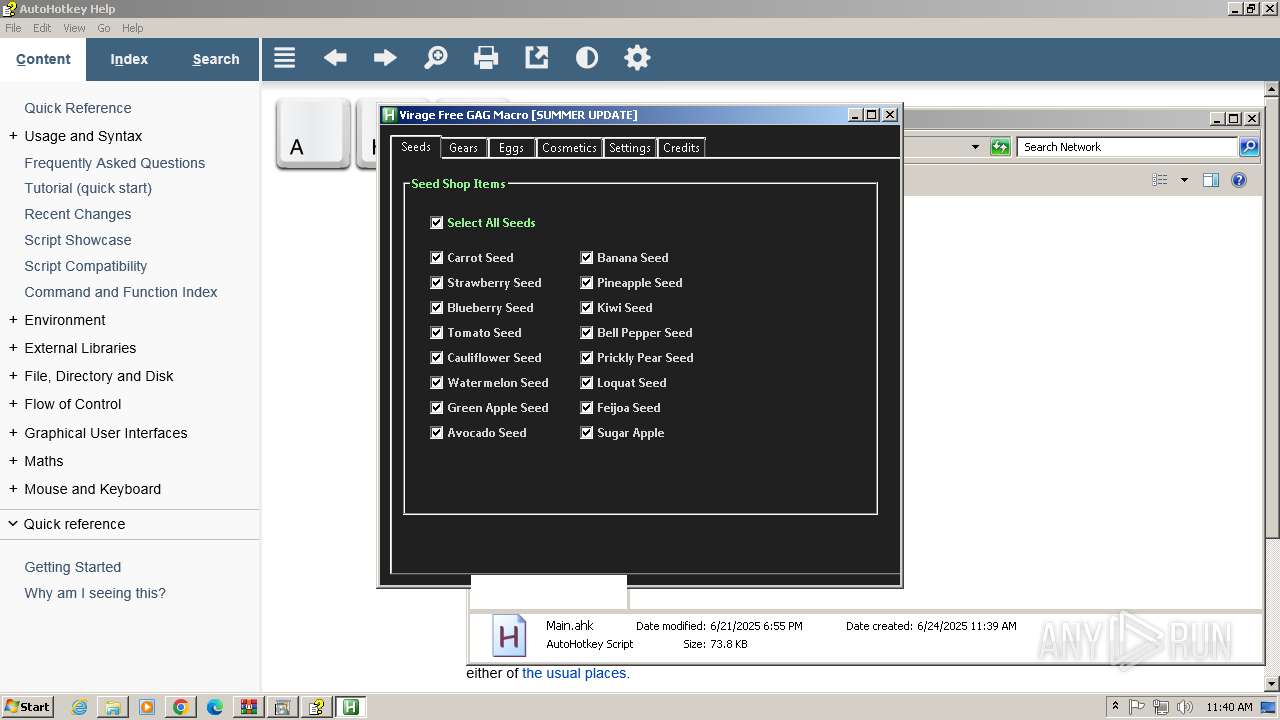Click Search Network input field
This screenshot has height=720, width=1280.
[1128, 147]
